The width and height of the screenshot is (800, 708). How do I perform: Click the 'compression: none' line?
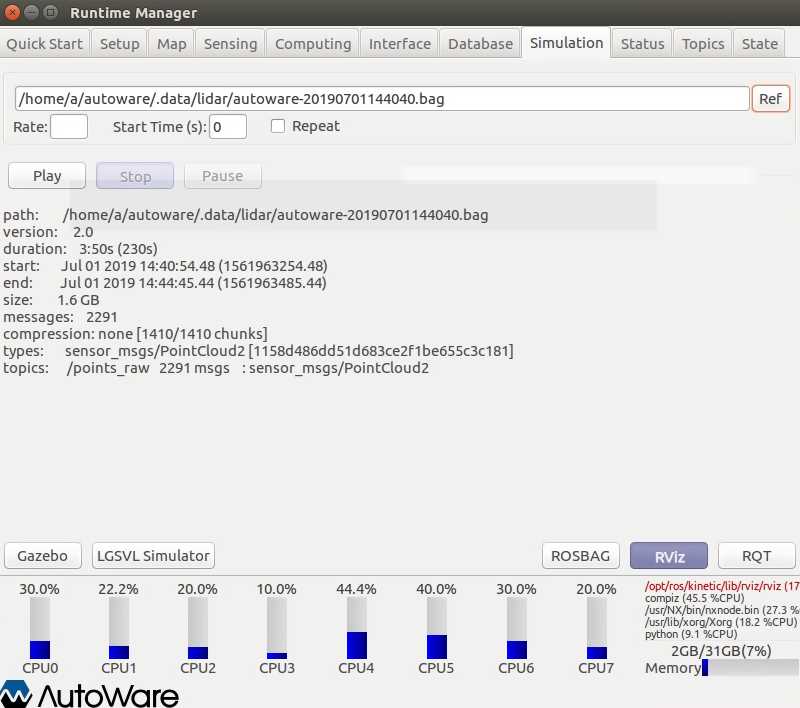tap(135, 334)
